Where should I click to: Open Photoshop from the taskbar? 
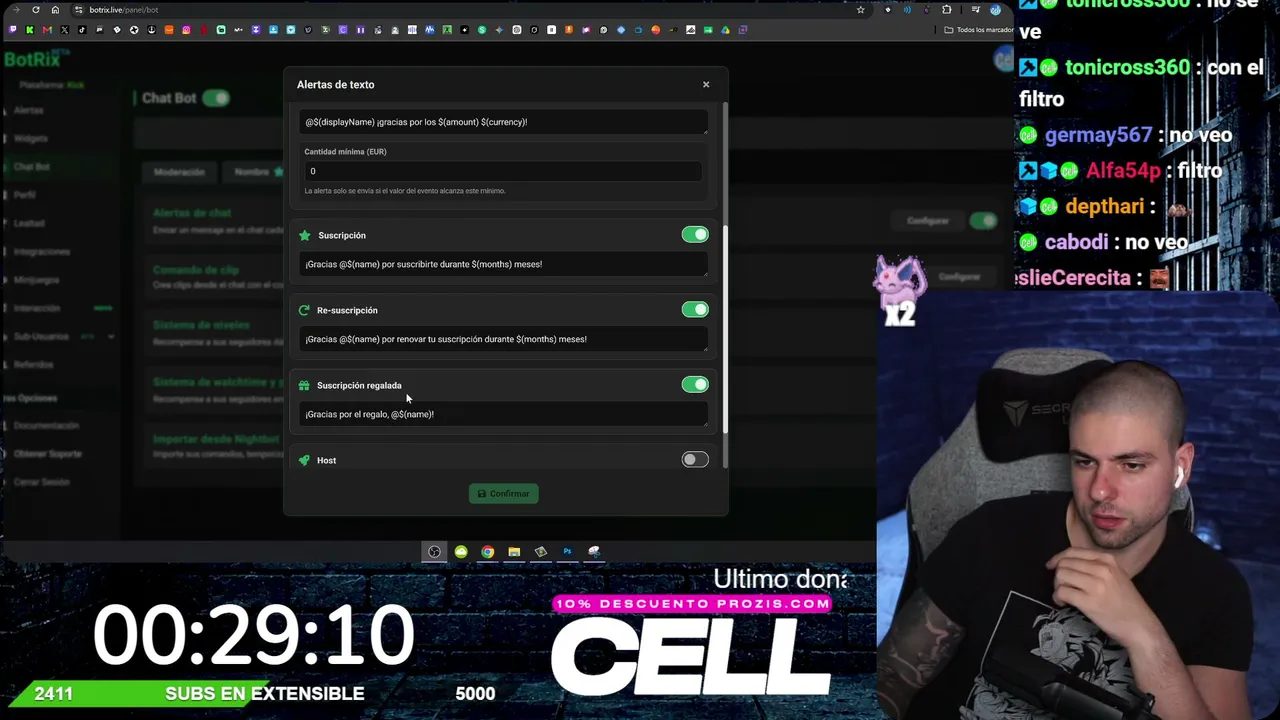click(567, 551)
